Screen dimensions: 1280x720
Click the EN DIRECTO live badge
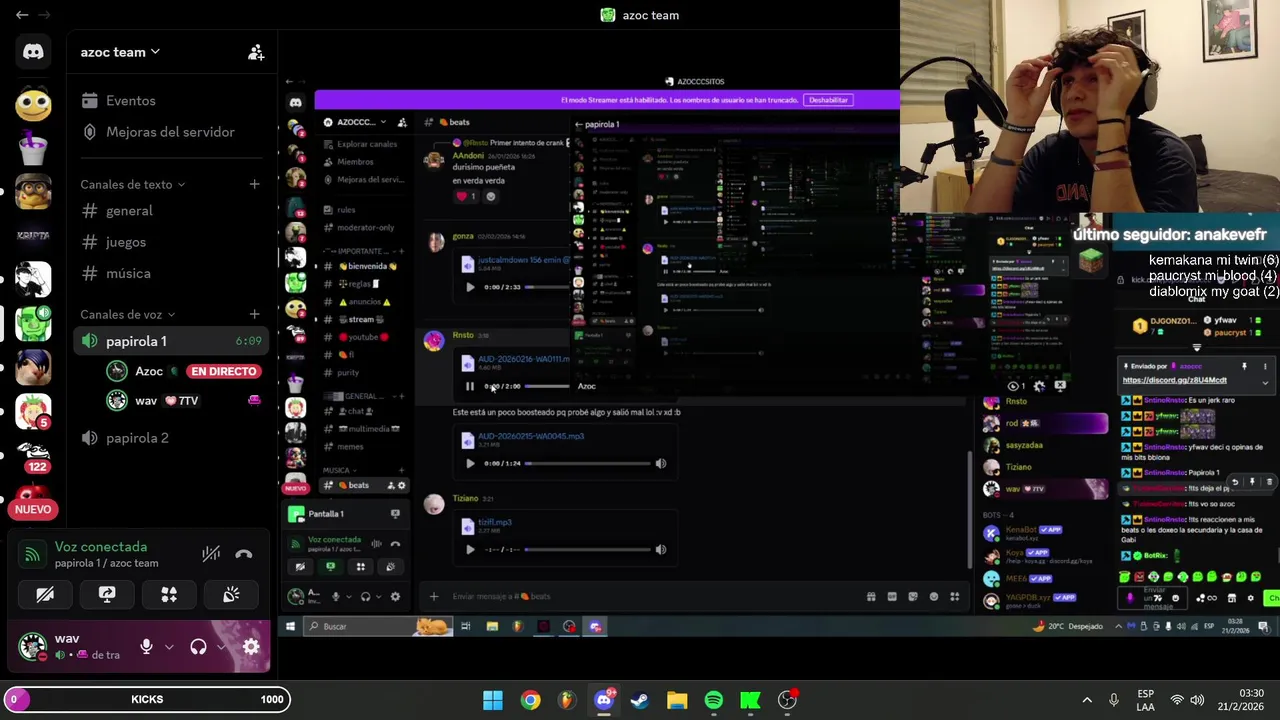224,371
